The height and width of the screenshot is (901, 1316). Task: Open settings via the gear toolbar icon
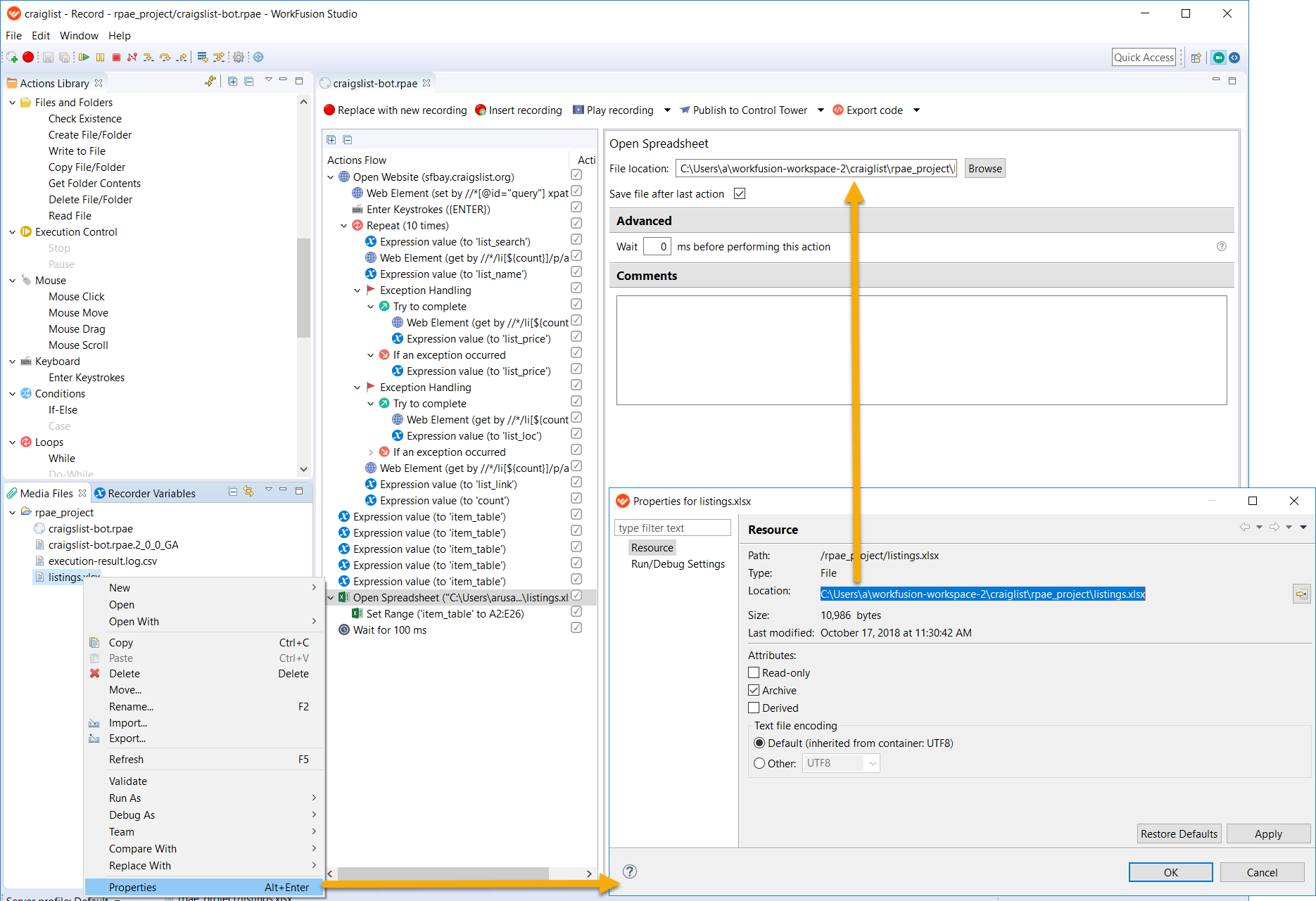click(239, 58)
